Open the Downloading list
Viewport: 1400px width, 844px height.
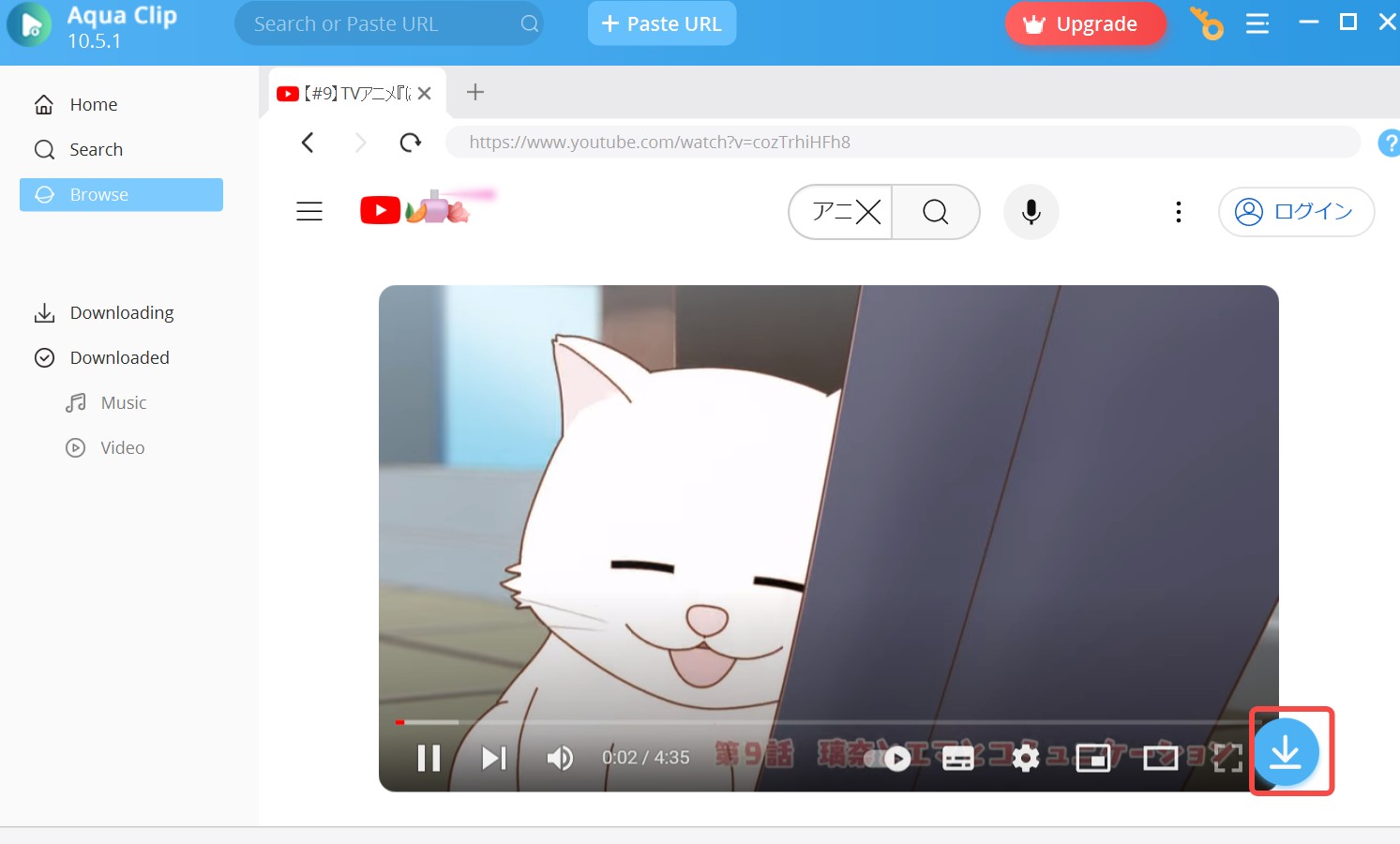(x=121, y=312)
